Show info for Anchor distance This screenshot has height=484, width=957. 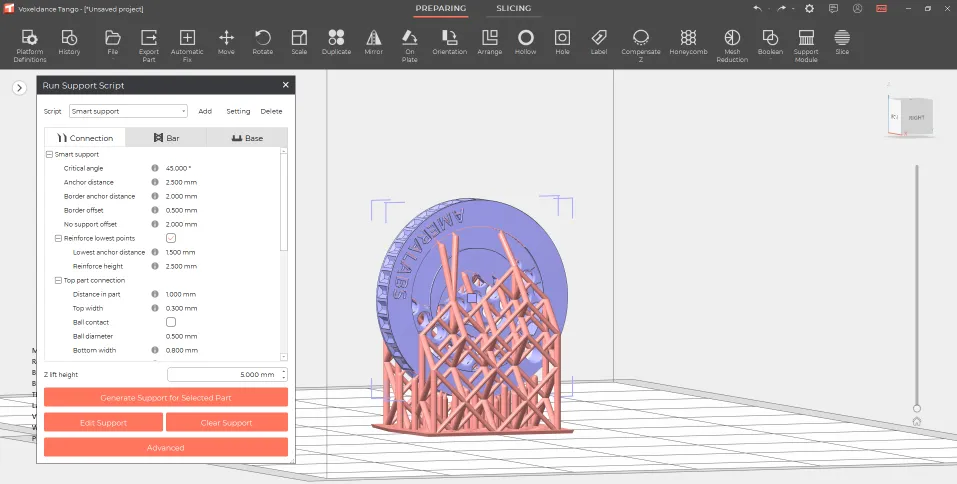[155, 182]
